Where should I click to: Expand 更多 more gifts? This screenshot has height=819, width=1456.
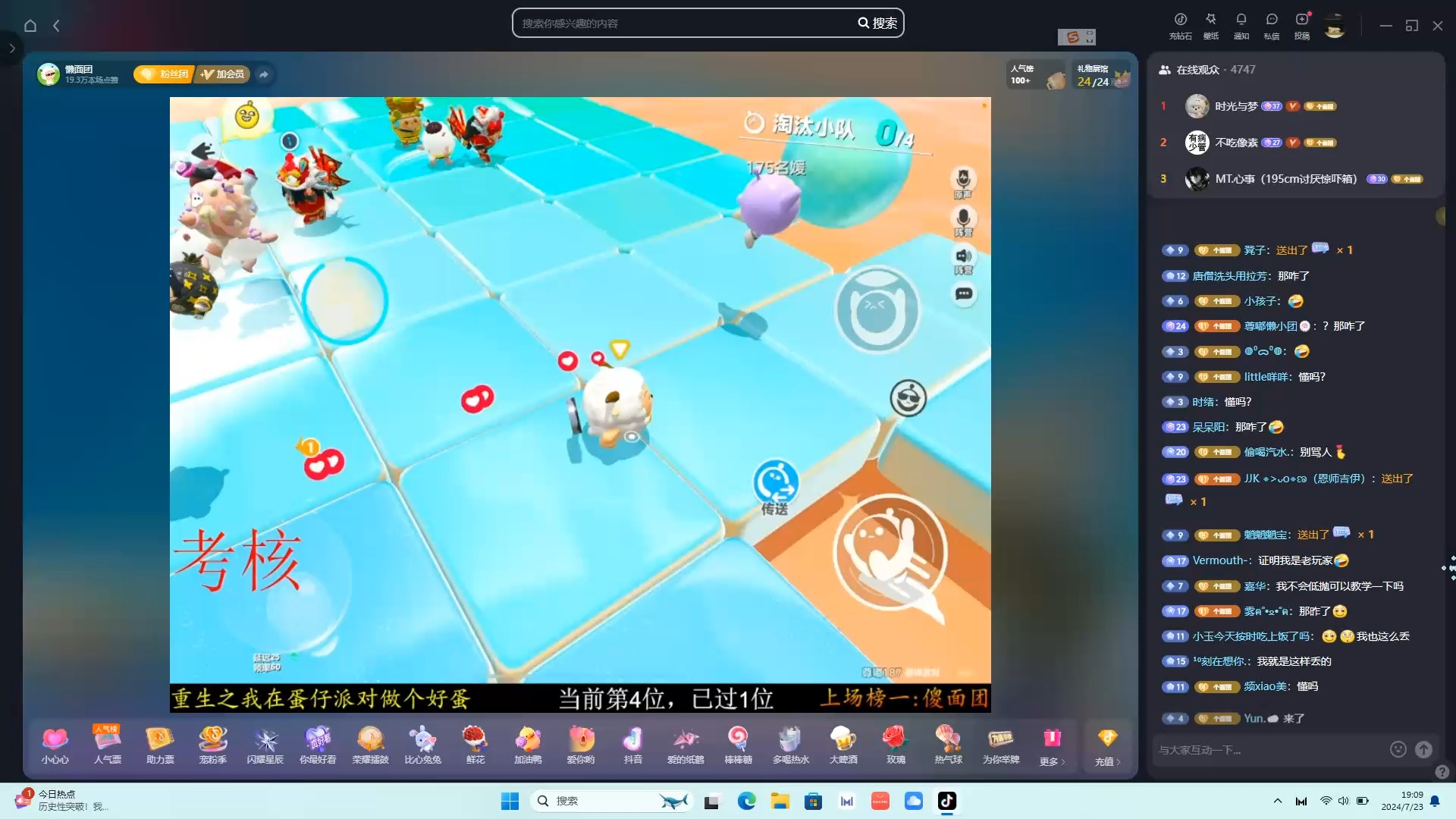click(1052, 747)
